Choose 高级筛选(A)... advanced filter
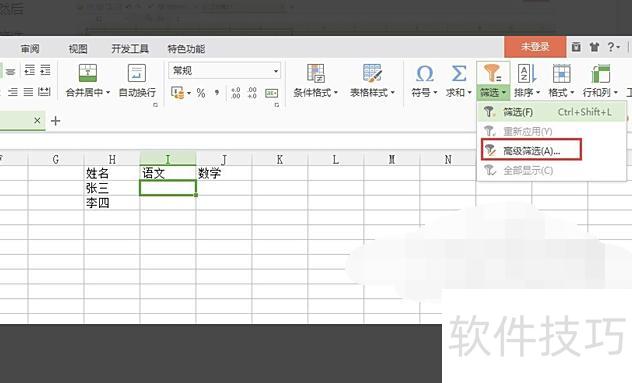This screenshot has width=632, height=383. (531, 150)
